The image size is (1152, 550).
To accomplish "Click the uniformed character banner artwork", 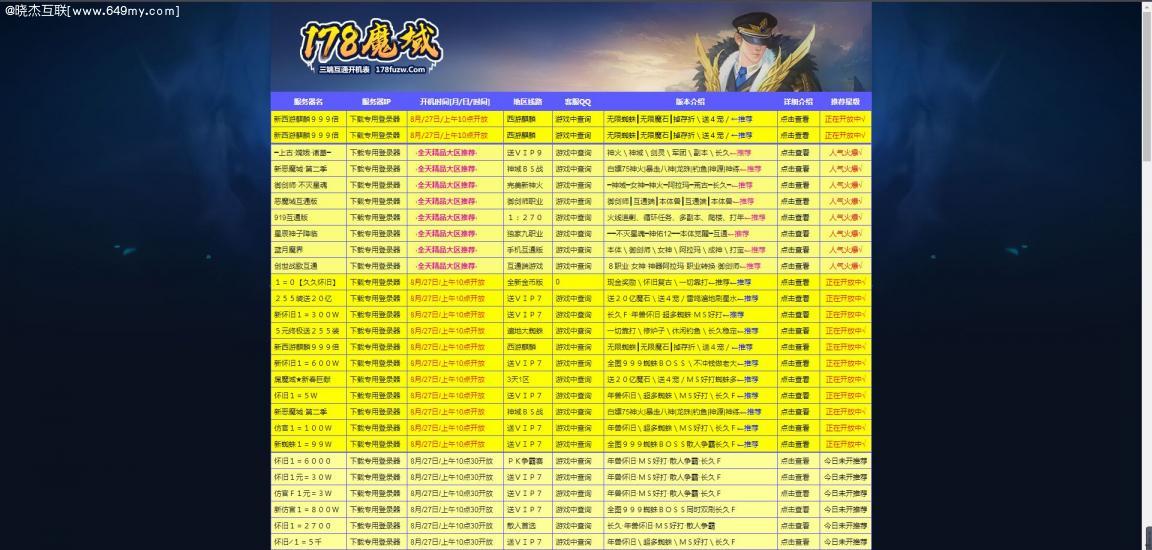I will pos(753,51).
